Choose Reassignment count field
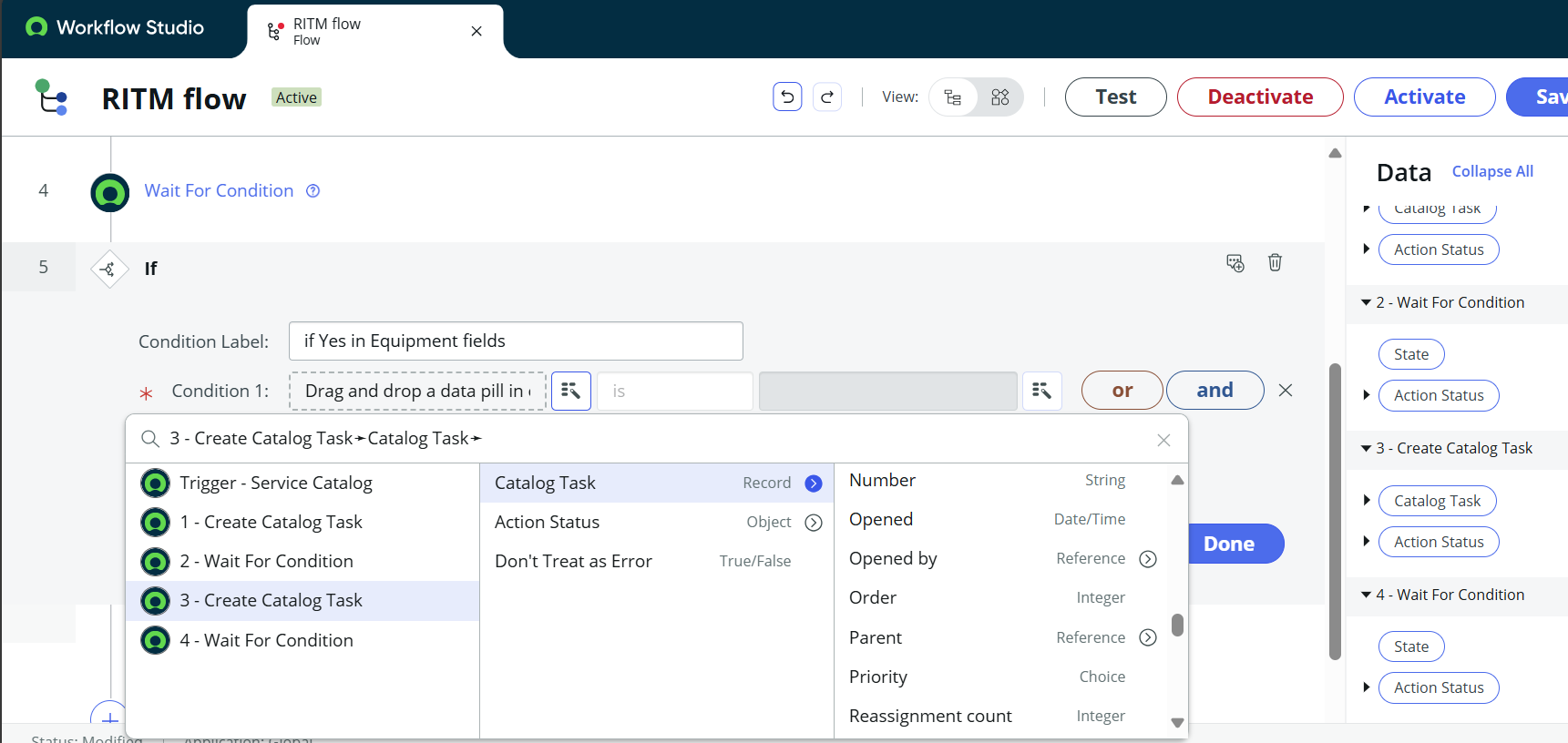This screenshot has height=743, width=1568. click(1000, 716)
